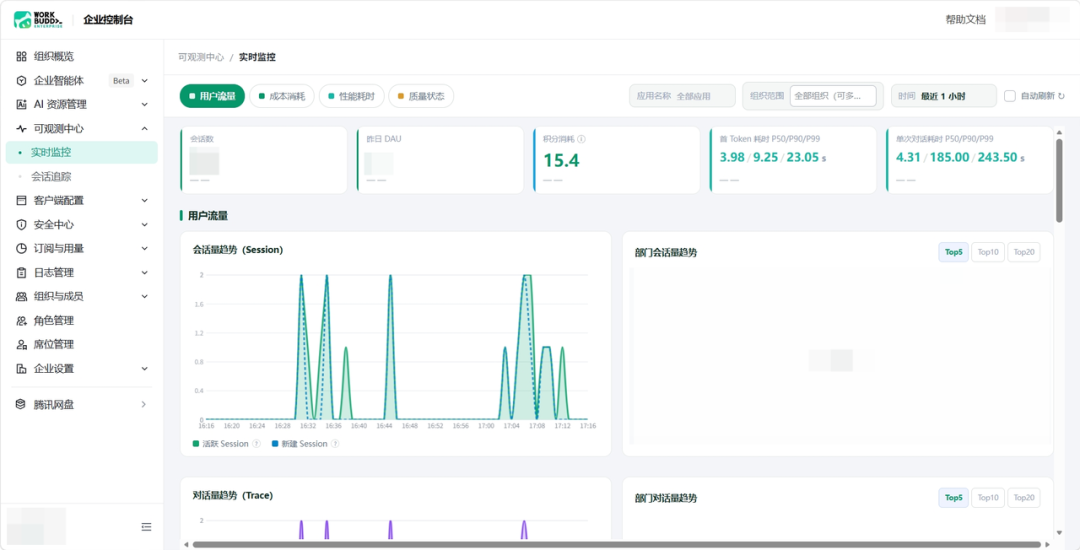This screenshot has height=550, width=1080.
Task: Click the 客户端配置 window icon
Action: 21,200
